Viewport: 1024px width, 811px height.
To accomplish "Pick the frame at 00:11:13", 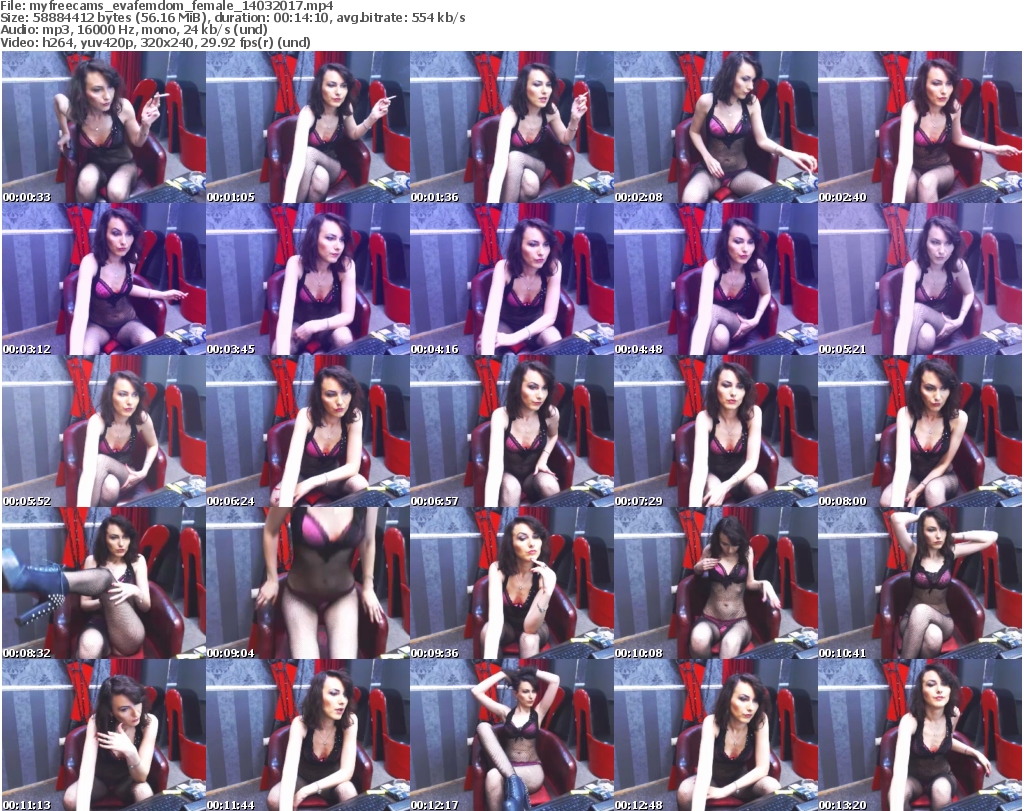I will click(x=104, y=735).
